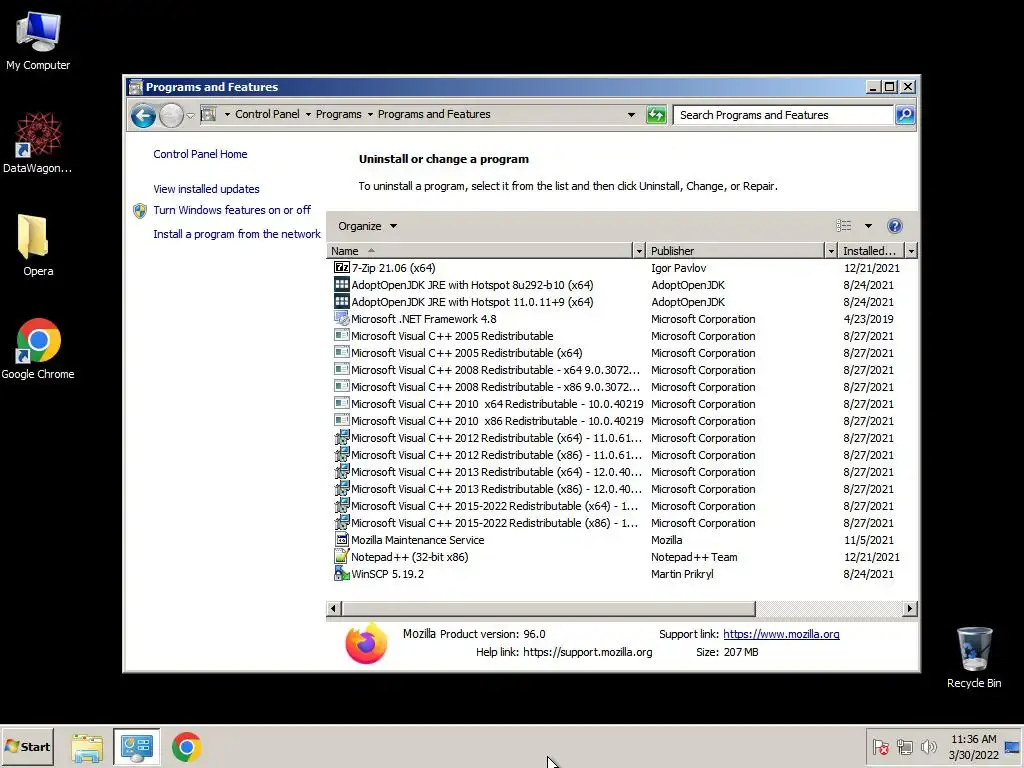Click Control Panel breadcrumb
The width and height of the screenshot is (1024, 768).
click(x=267, y=114)
